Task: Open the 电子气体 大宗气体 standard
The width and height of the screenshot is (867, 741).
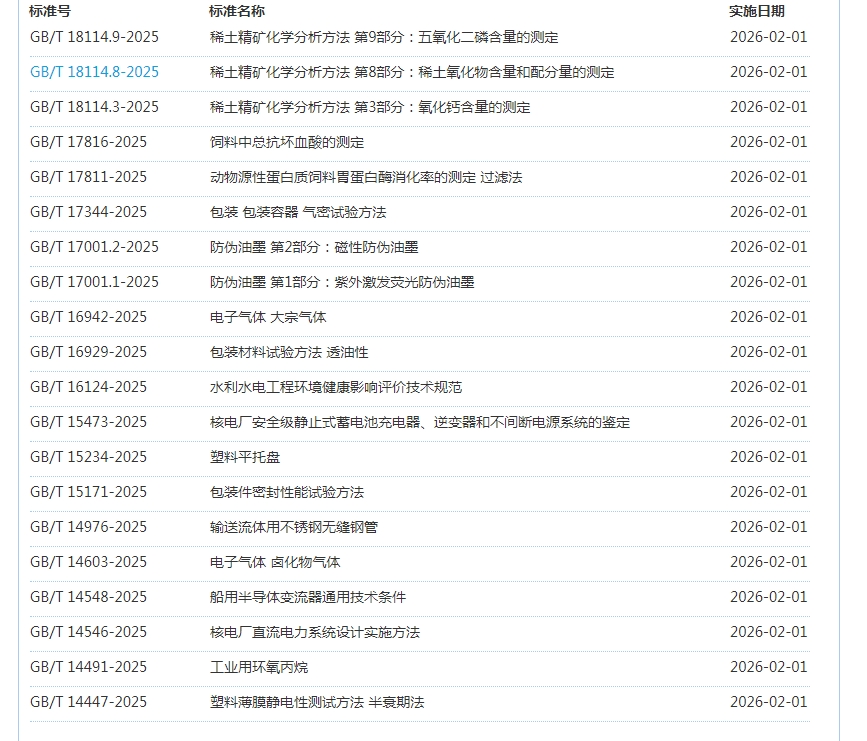Action: (x=268, y=317)
